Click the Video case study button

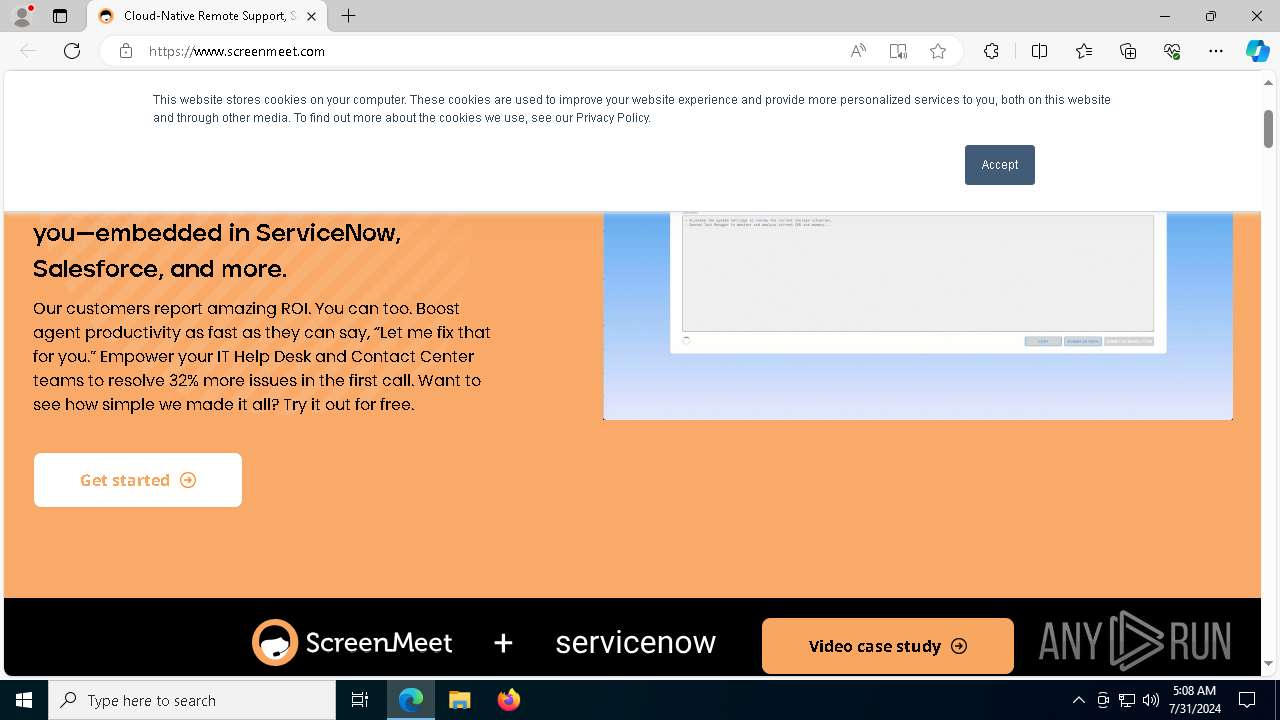click(x=888, y=646)
